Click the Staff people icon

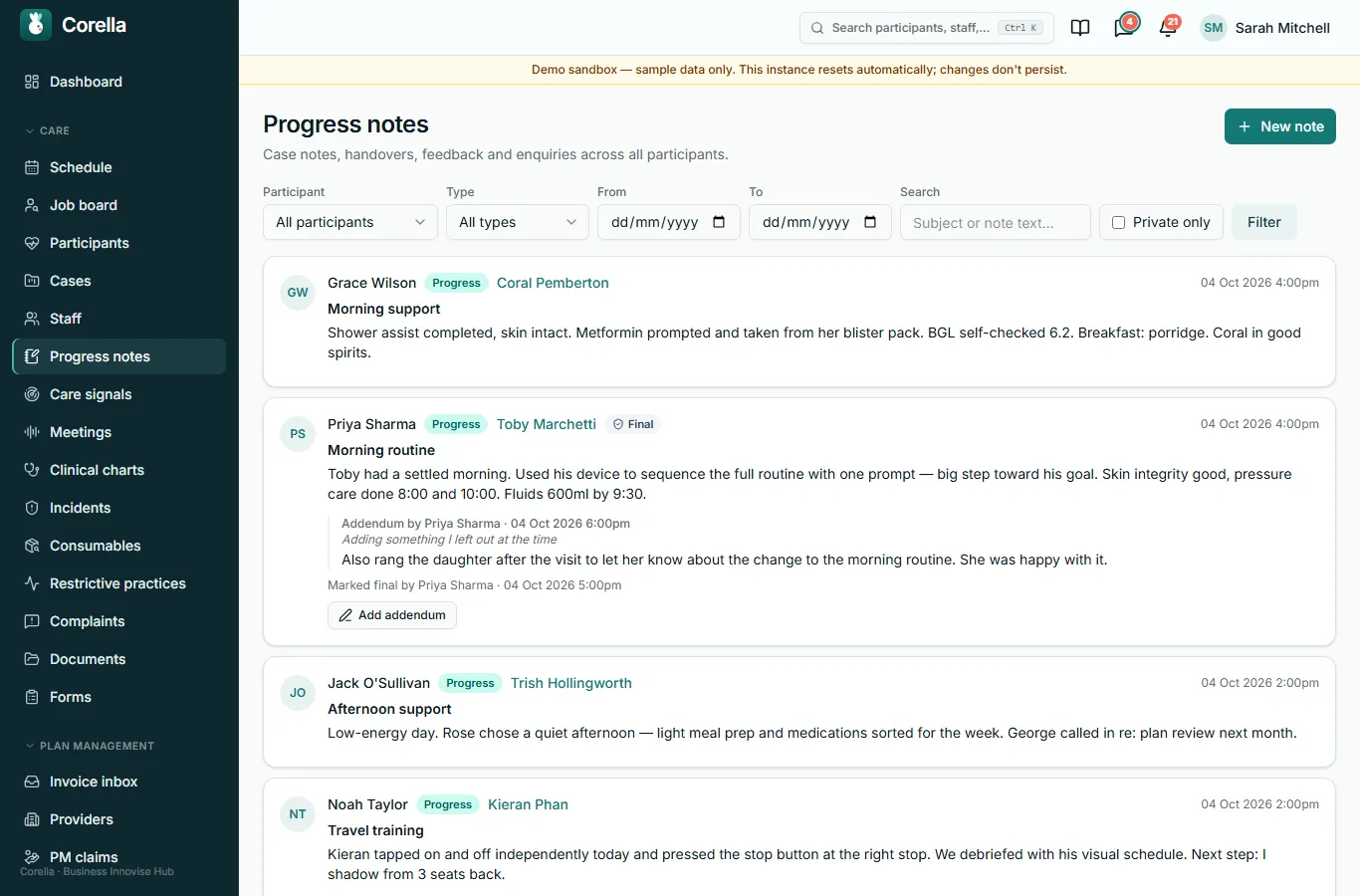coord(32,319)
